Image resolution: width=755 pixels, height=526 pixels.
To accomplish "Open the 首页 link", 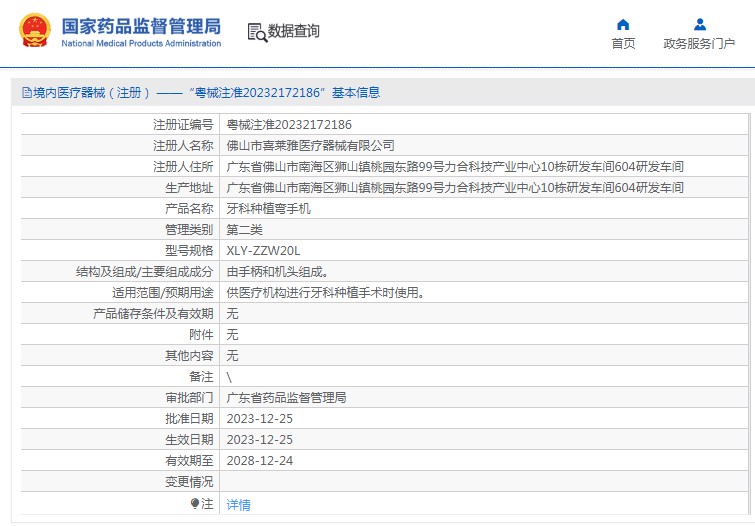I will pyautogui.click(x=623, y=43).
